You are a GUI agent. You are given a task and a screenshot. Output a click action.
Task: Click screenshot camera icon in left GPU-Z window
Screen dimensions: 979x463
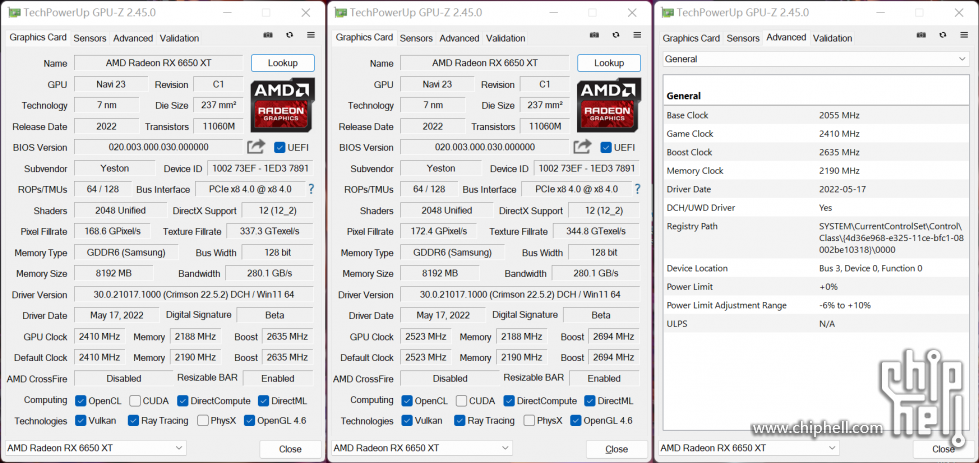[x=268, y=36]
